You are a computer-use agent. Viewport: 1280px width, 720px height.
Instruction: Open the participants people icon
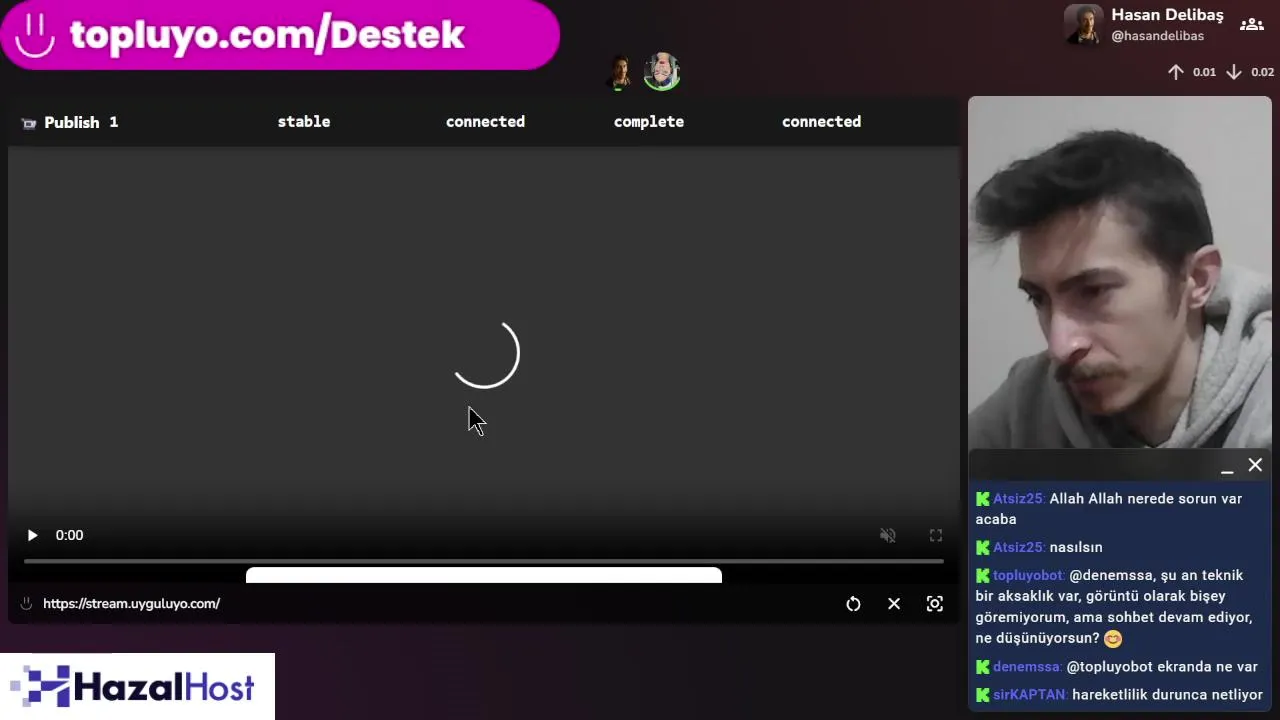click(1251, 25)
